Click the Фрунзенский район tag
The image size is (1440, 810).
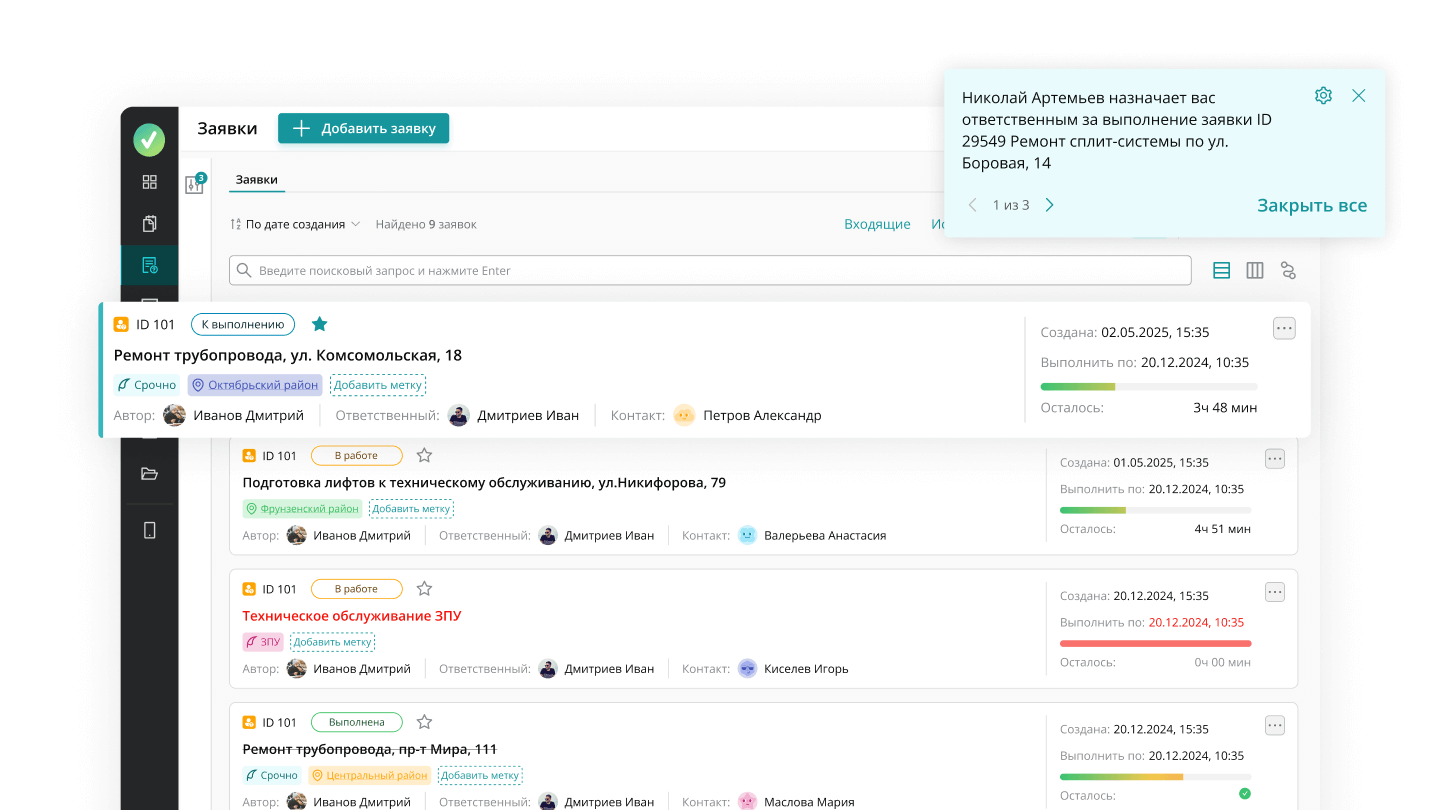point(302,509)
